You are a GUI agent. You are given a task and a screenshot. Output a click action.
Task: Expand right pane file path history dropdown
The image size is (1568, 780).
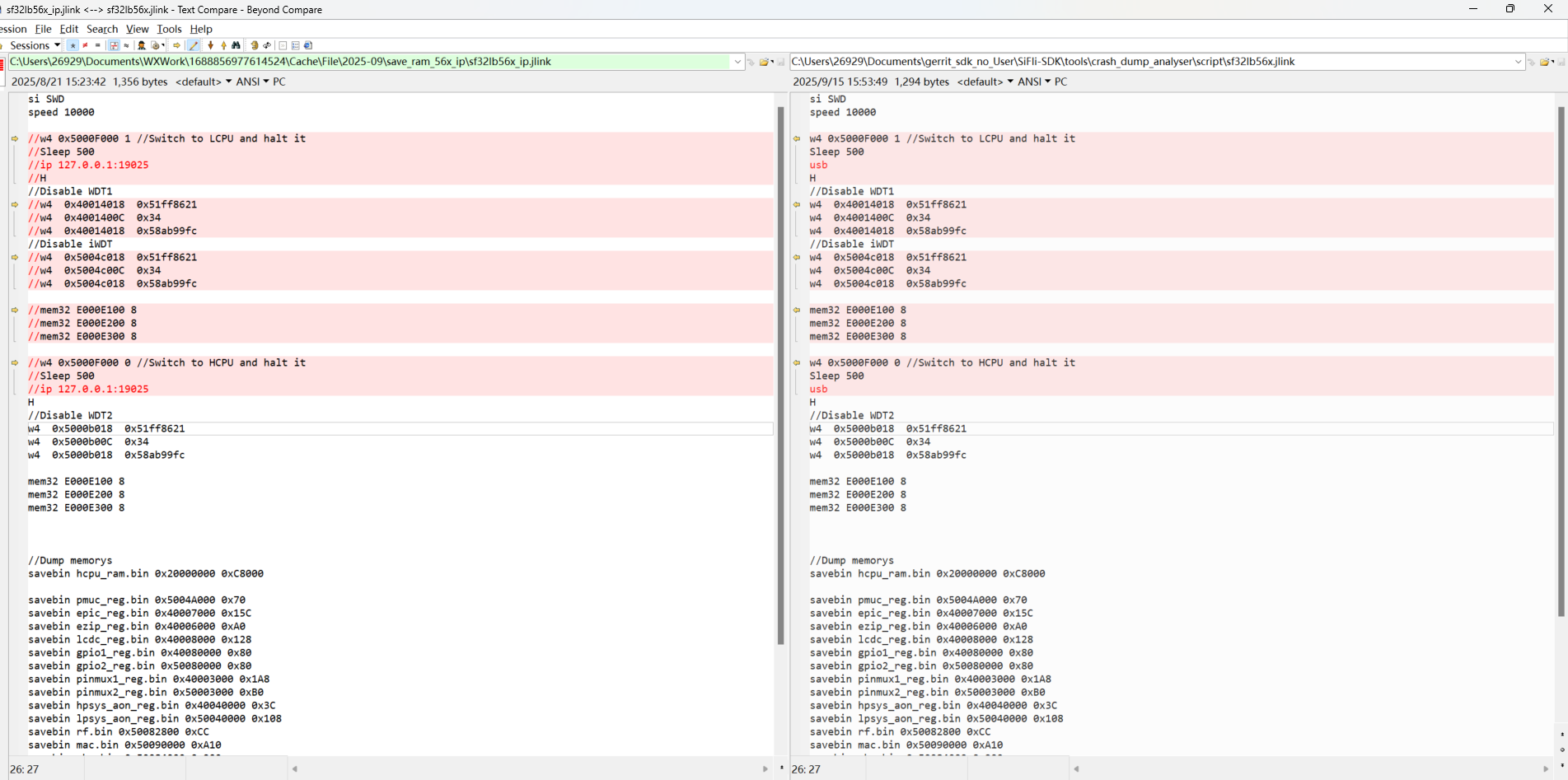1518,62
